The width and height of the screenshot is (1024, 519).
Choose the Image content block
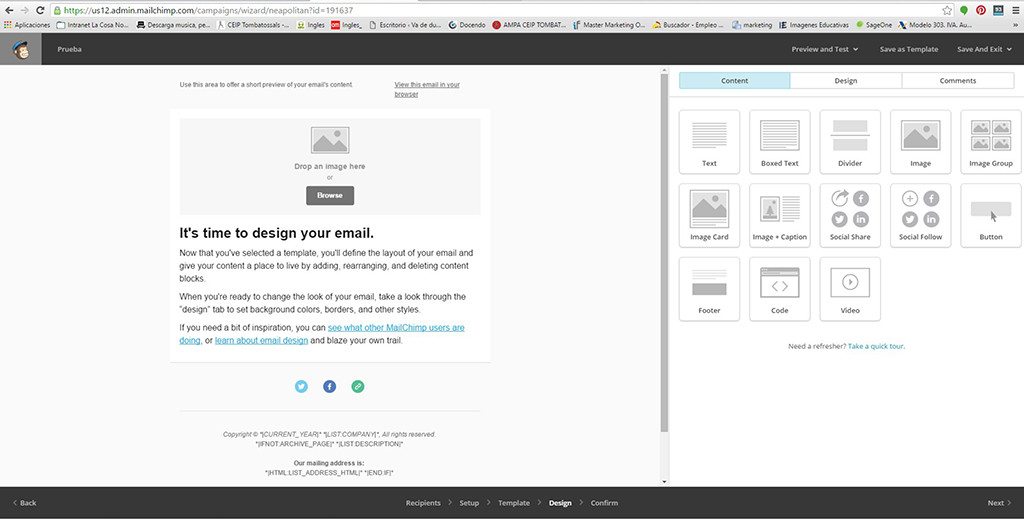[x=921, y=142]
